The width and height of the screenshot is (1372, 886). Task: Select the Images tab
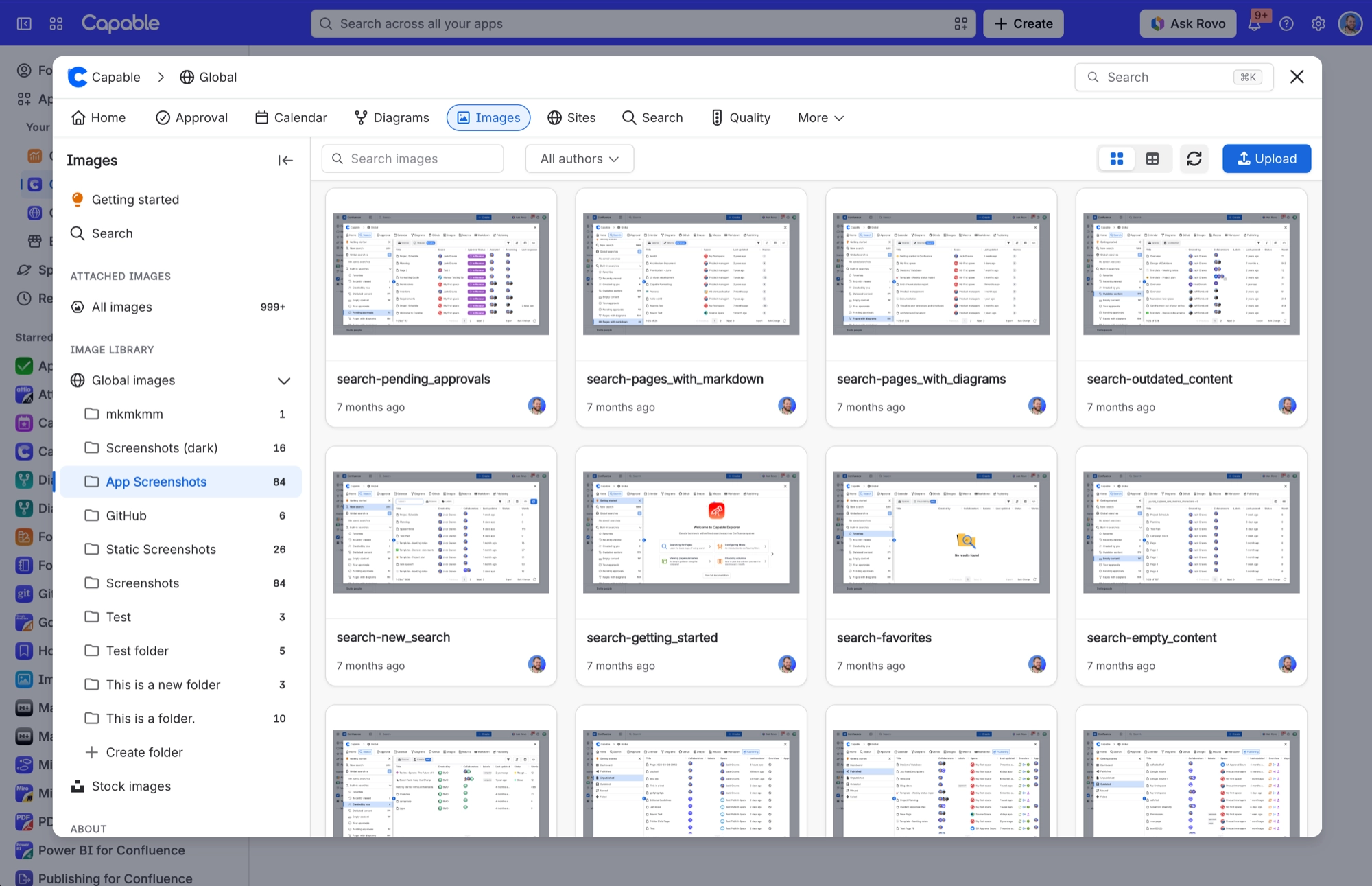point(488,118)
